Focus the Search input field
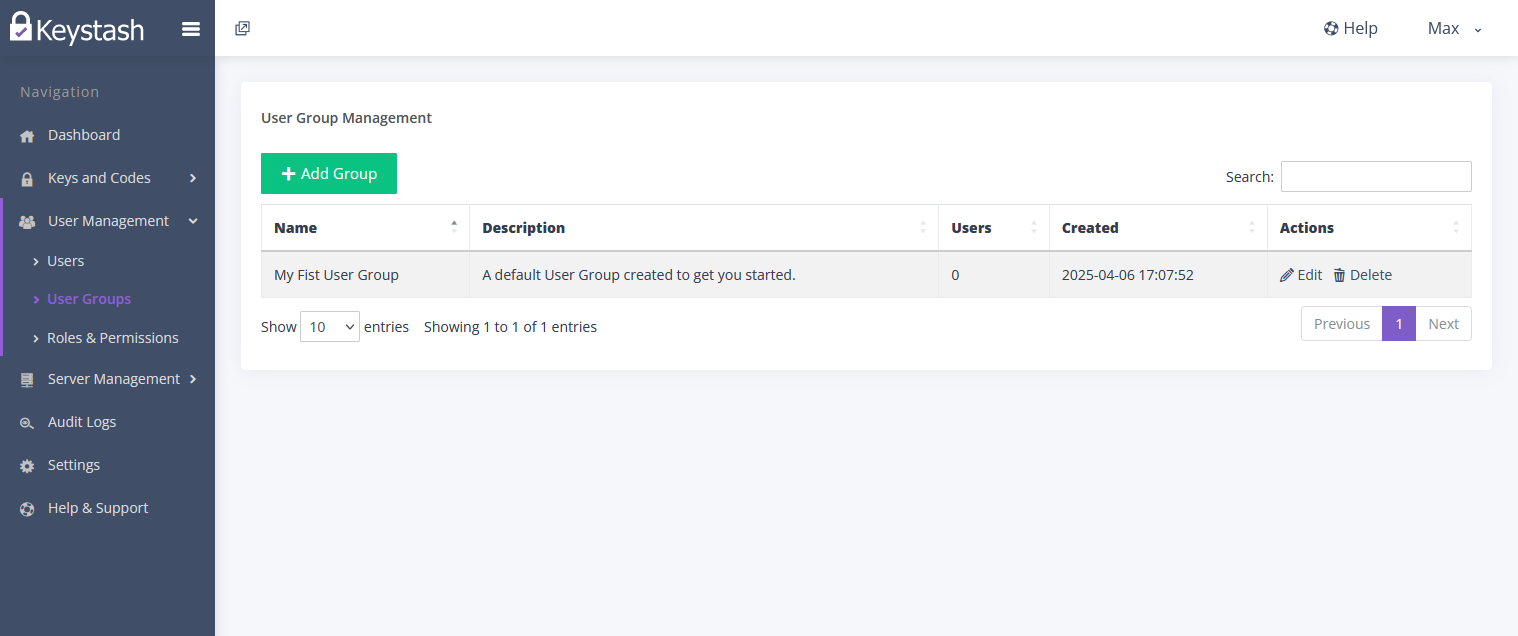The width and height of the screenshot is (1518, 636). [x=1376, y=176]
